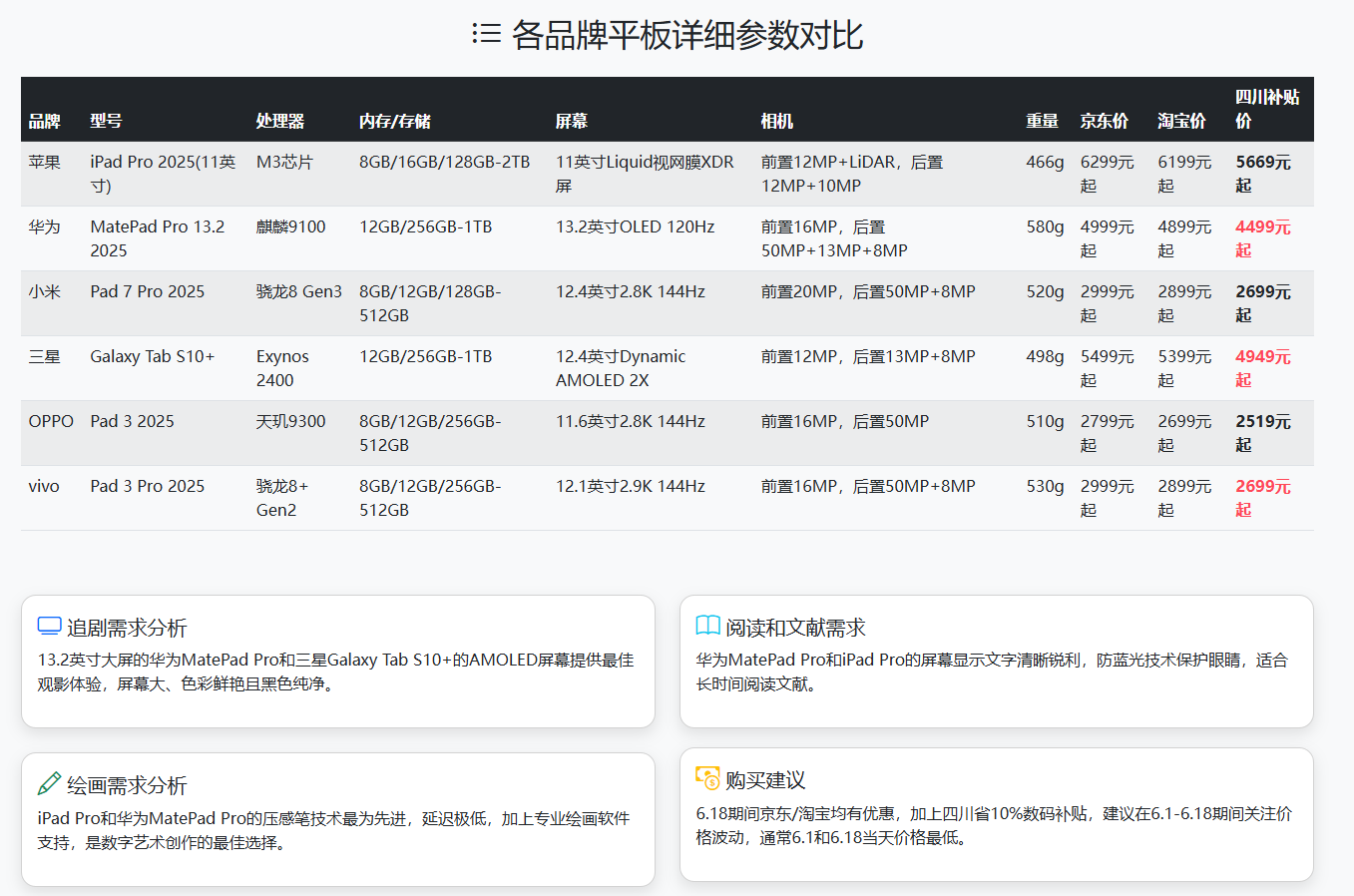Click the list icon beside the page title

click(487, 34)
